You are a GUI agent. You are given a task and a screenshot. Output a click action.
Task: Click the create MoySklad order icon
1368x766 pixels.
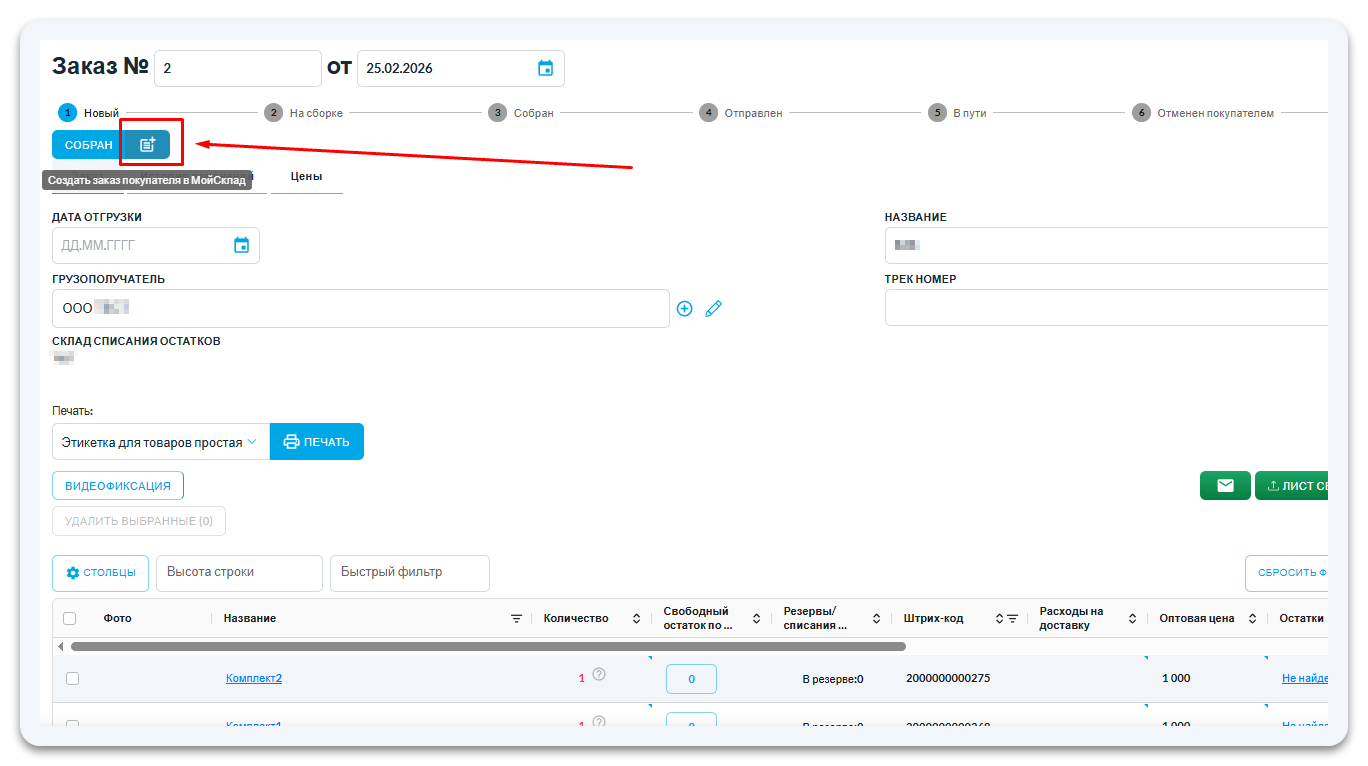(x=147, y=145)
